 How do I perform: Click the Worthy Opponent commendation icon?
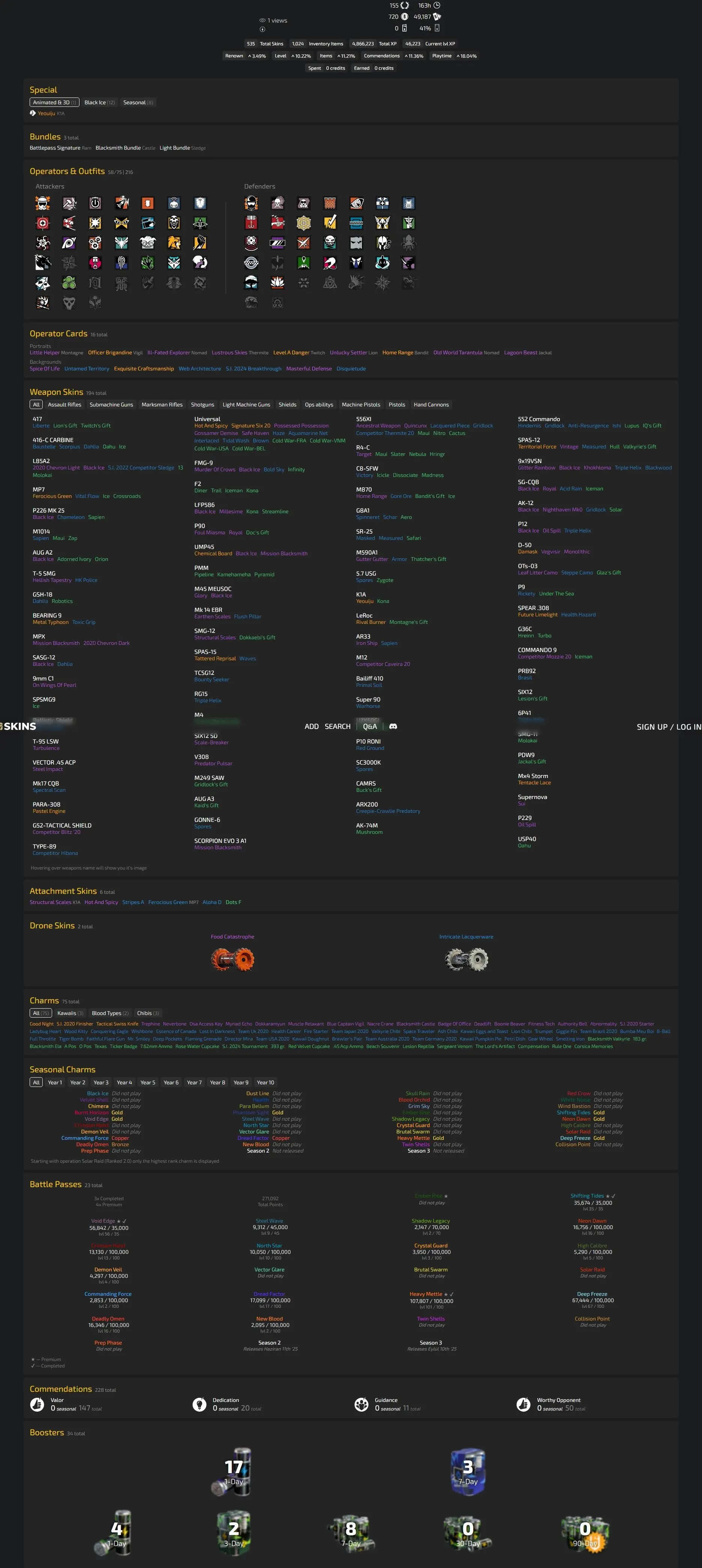[x=523, y=1404]
